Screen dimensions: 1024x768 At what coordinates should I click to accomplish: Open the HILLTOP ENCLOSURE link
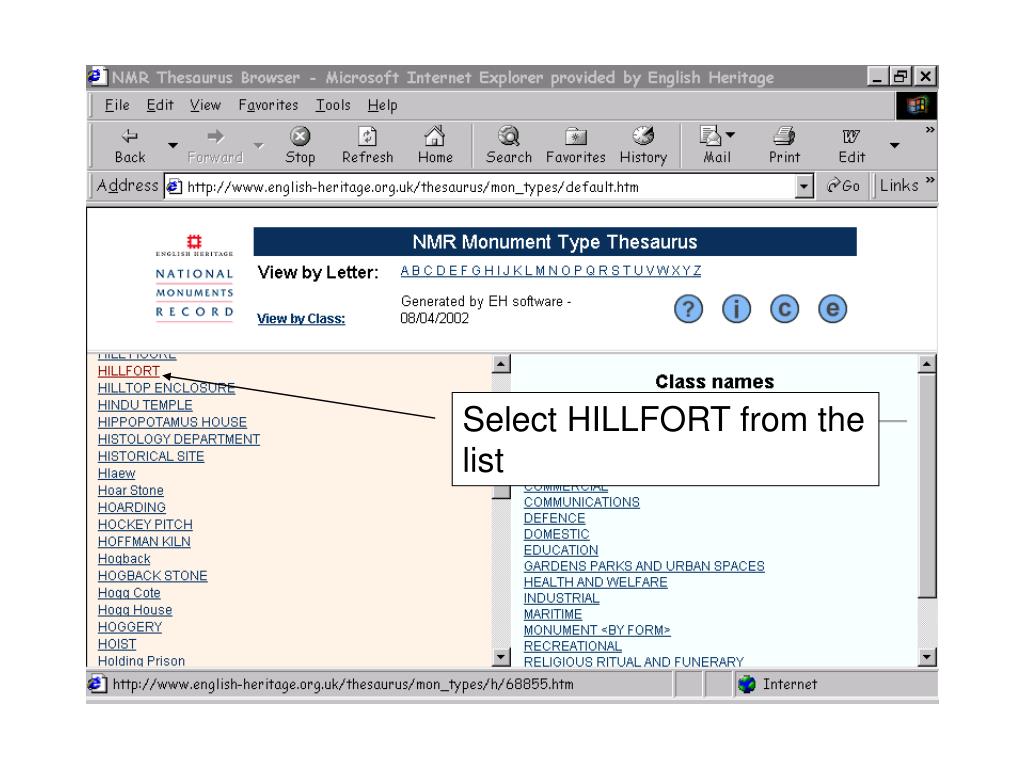point(166,388)
